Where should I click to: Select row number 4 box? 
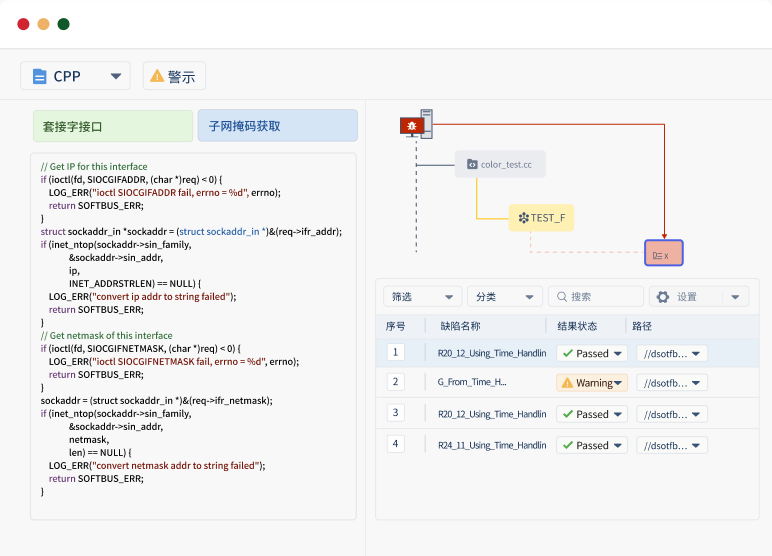click(x=396, y=444)
